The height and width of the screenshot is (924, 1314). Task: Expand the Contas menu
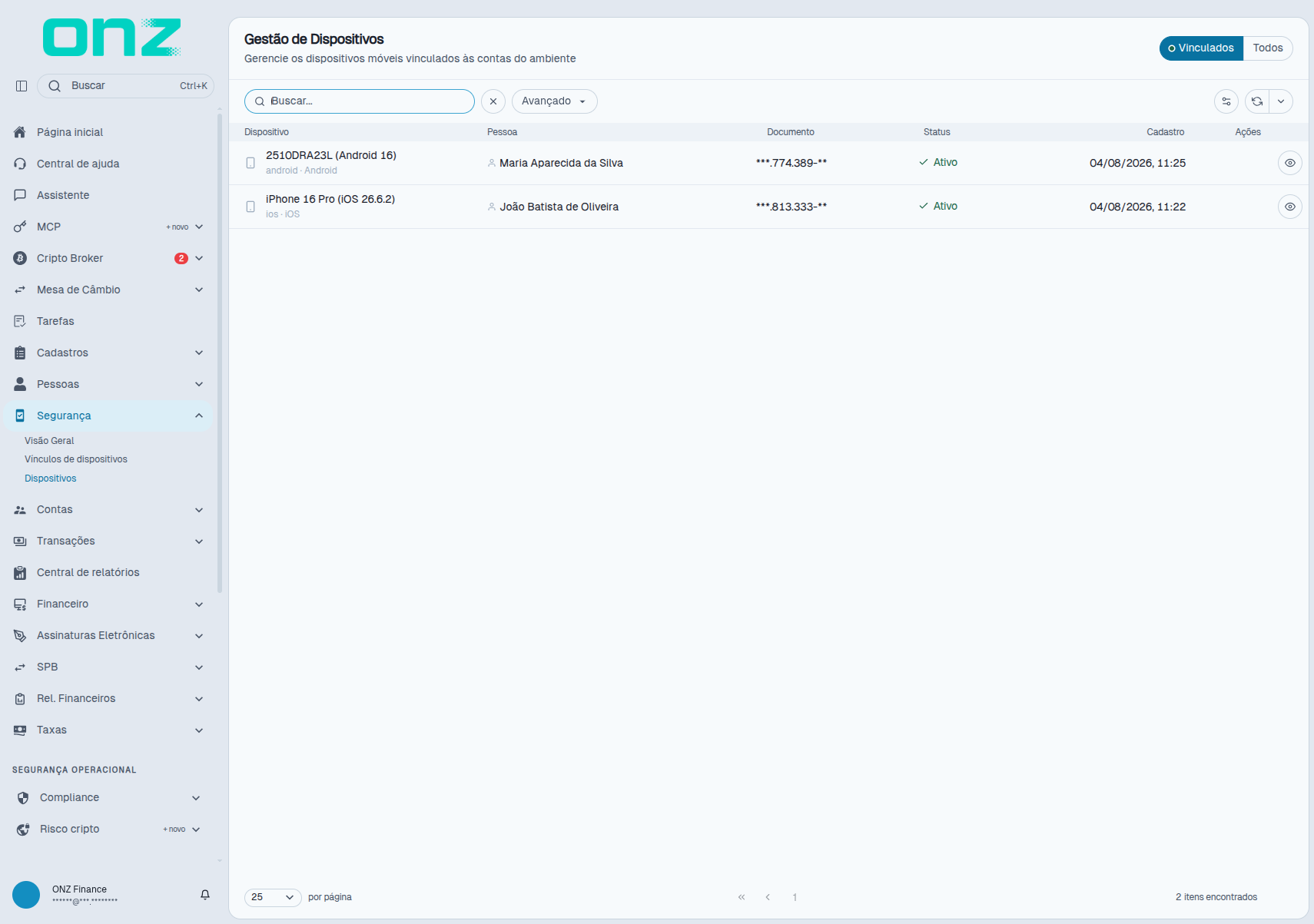pos(108,510)
